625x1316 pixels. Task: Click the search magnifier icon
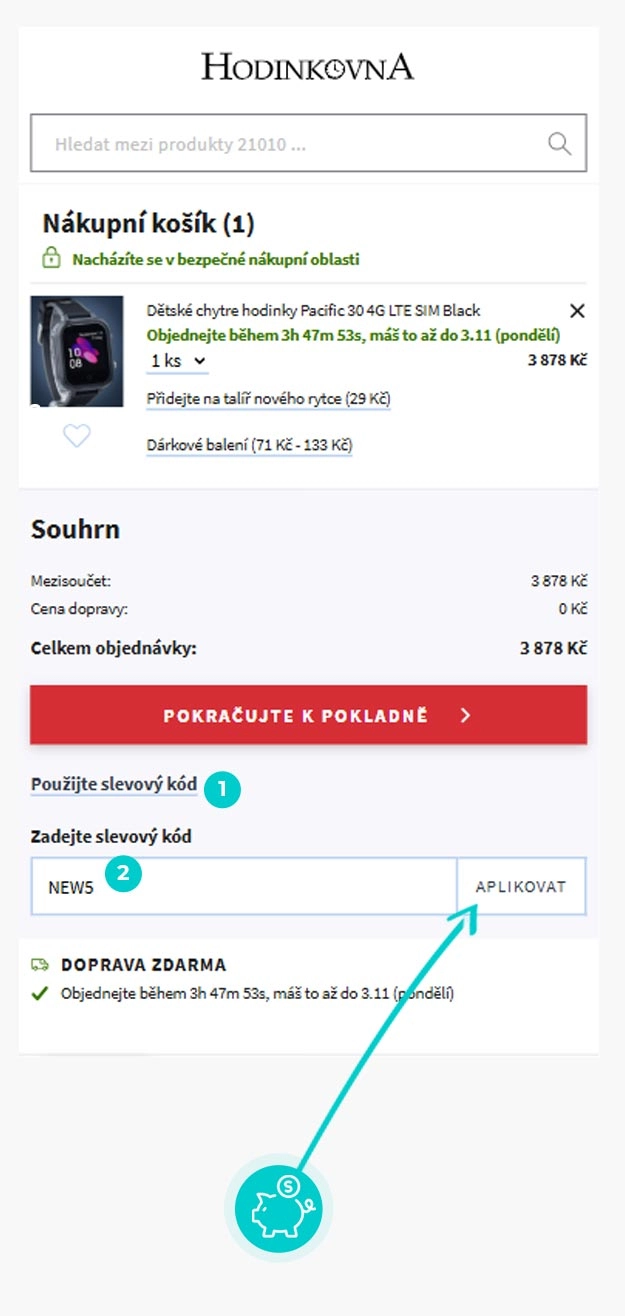560,144
